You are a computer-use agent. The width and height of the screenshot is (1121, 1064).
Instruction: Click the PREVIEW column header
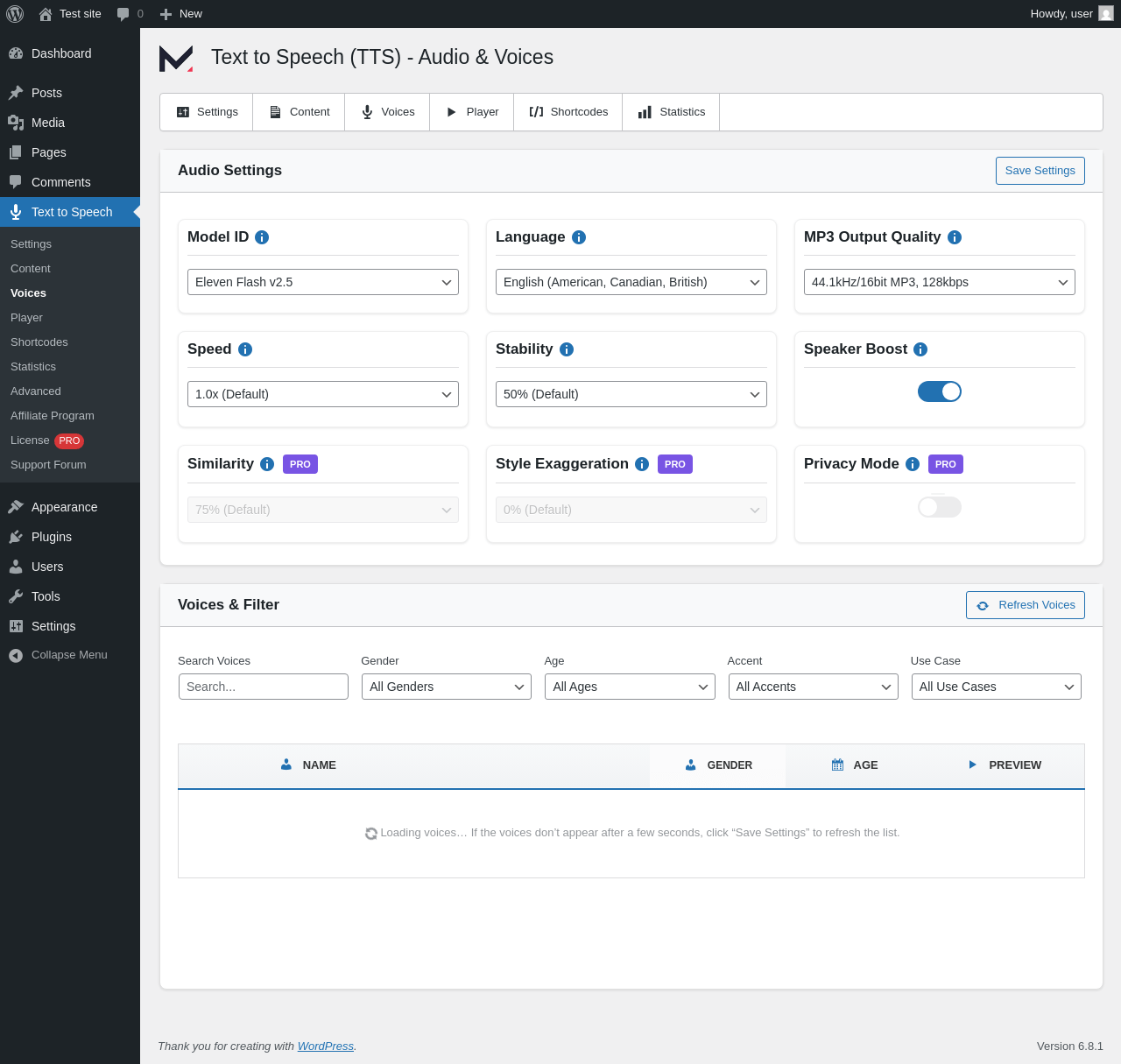(1005, 765)
